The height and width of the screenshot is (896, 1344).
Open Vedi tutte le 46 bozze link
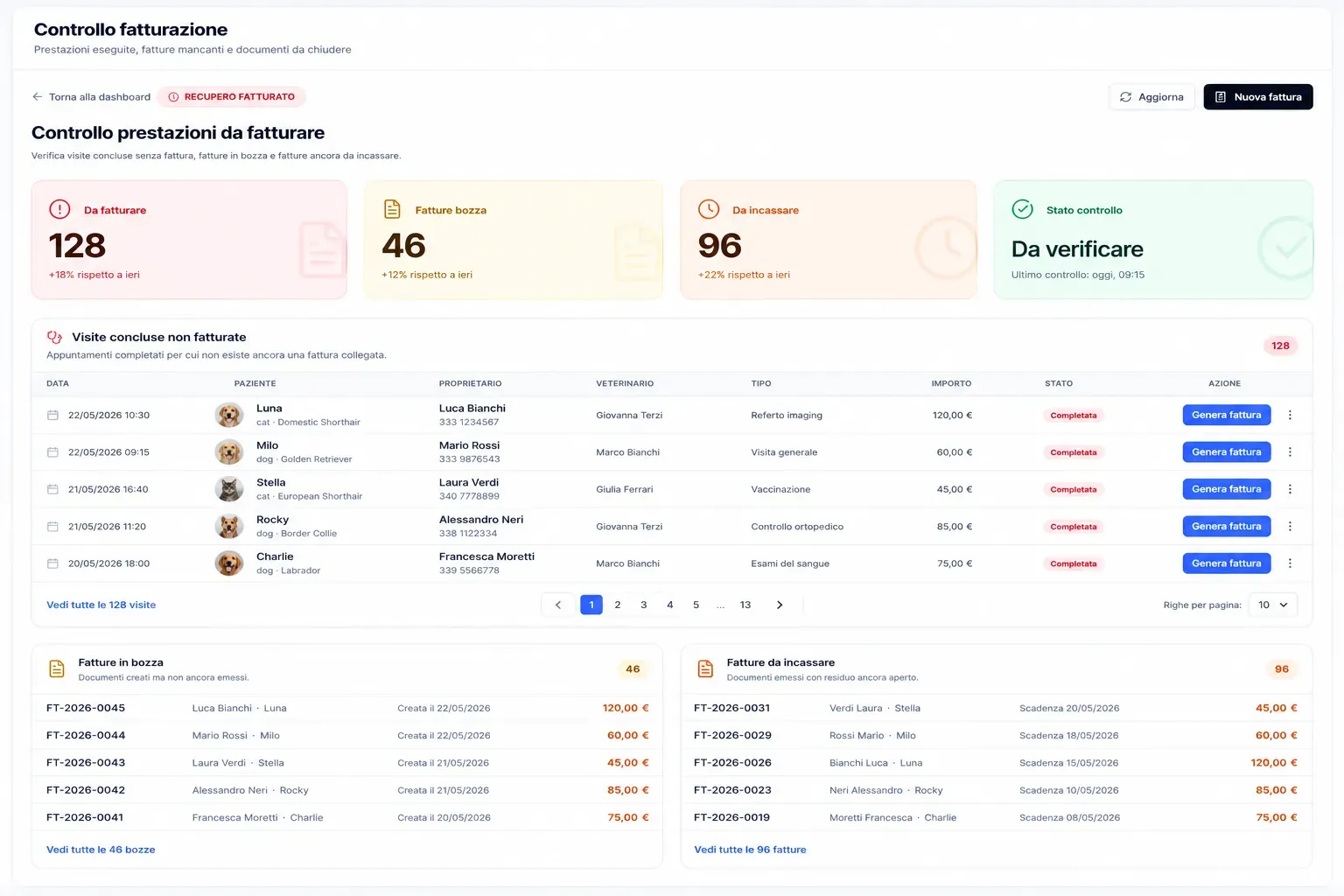coord(101,850)
